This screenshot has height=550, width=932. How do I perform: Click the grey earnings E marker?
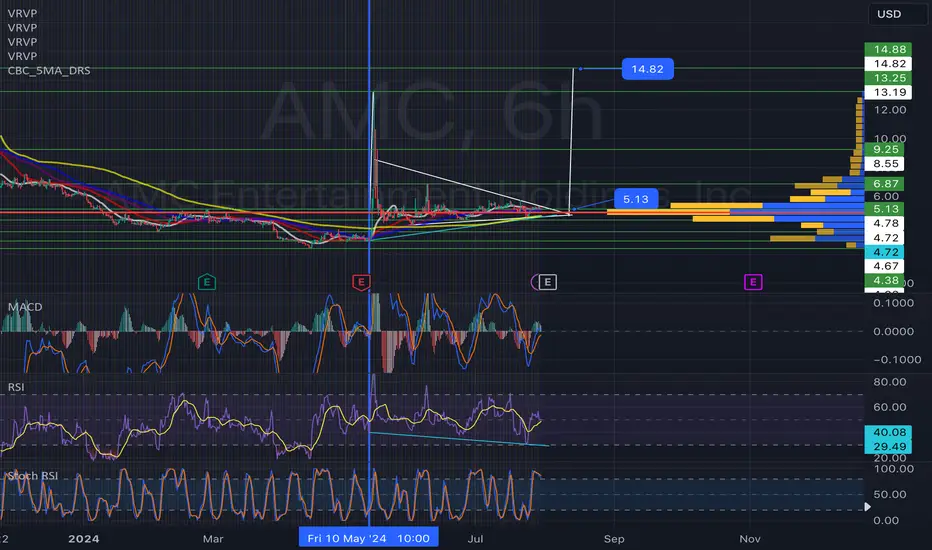(547, 282)
